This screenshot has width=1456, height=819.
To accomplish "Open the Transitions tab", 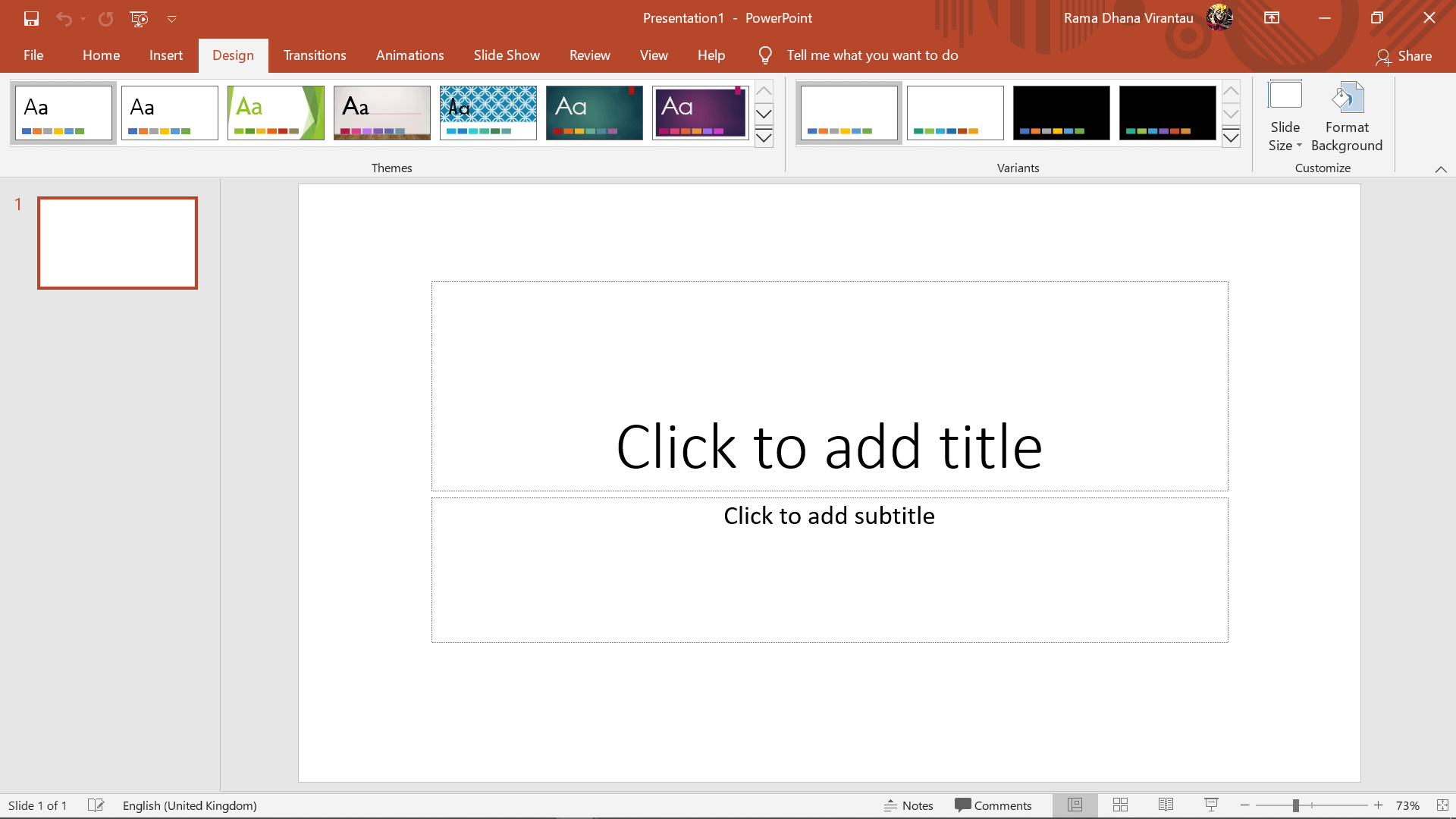I will pos(315,55).
